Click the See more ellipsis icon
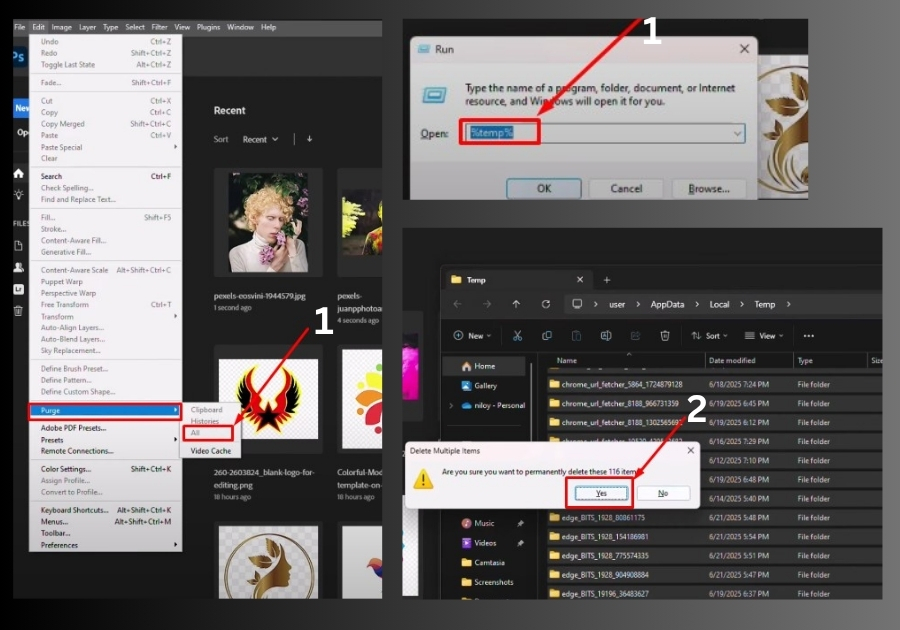 click(x=809, y=336)
